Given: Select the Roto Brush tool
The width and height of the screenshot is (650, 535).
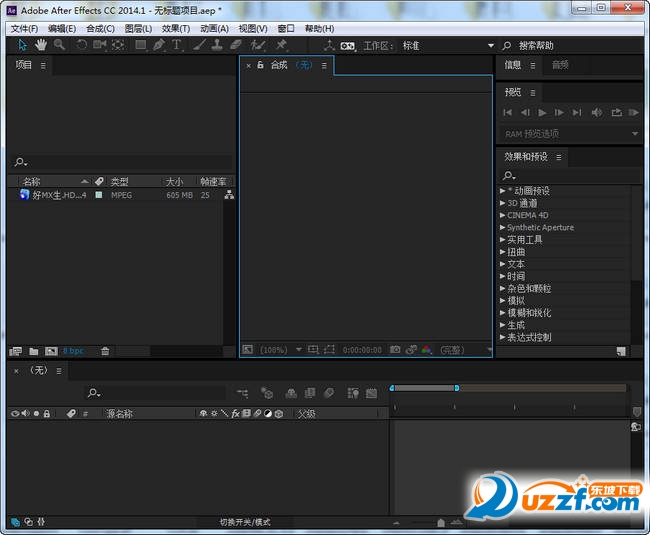Looking at the screenshot, I should [257, 45].
